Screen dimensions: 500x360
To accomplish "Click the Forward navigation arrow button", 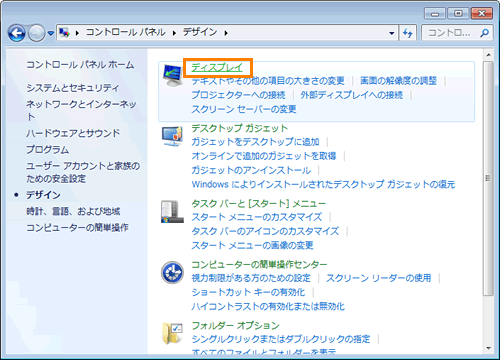I will click(36, 33).
